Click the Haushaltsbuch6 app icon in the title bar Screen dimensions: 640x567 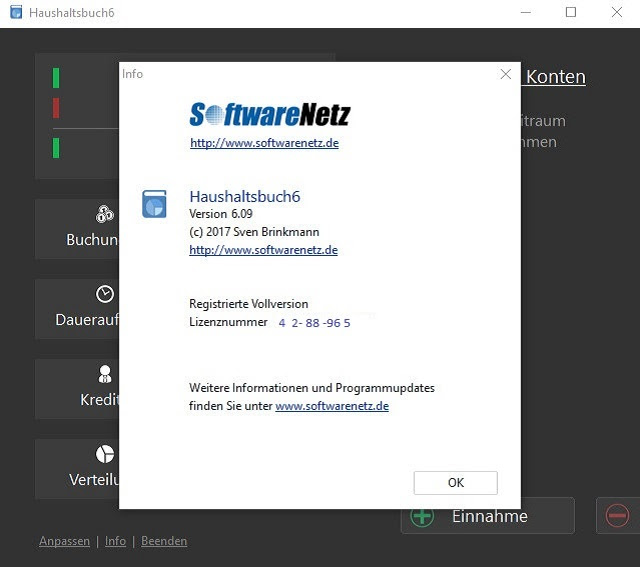click(16, 13)
